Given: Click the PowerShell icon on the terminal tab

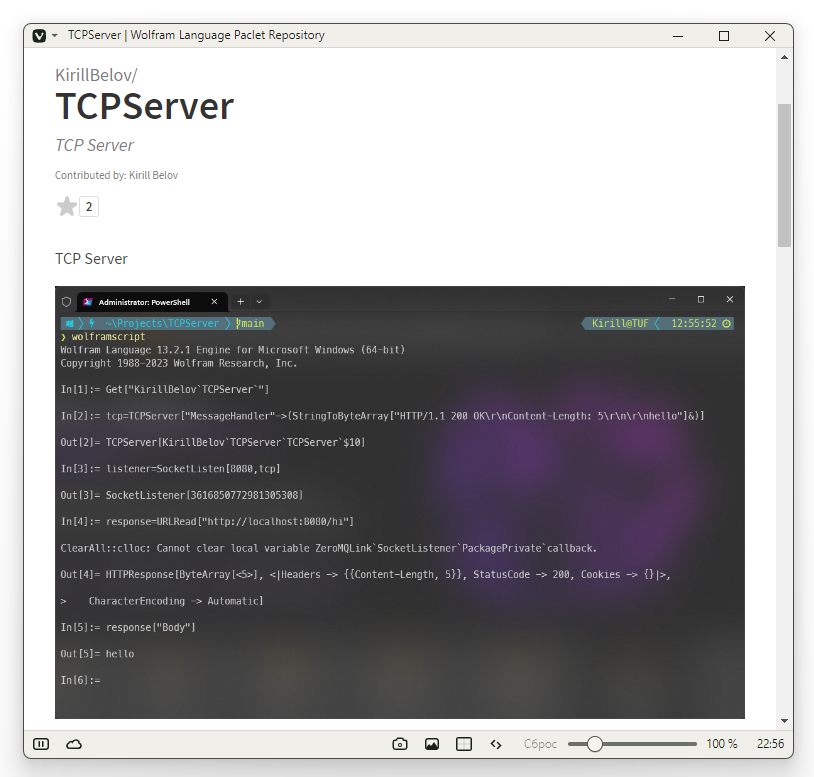Looking at the screenshot, I should tap(88, 302).
